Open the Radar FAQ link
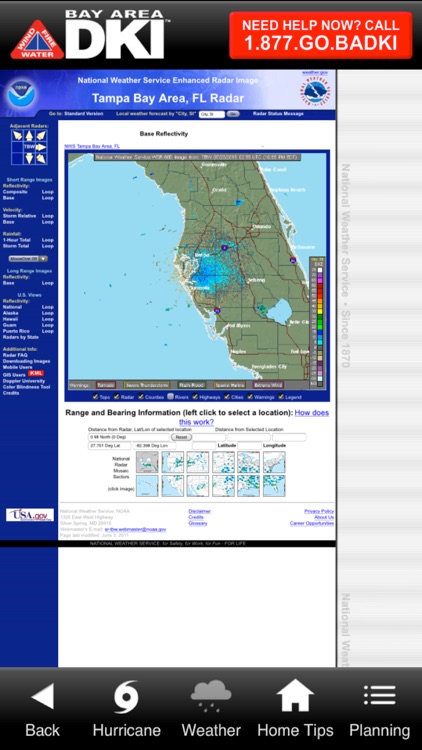This screenshot has width=422, height=750. pos(15,355)
